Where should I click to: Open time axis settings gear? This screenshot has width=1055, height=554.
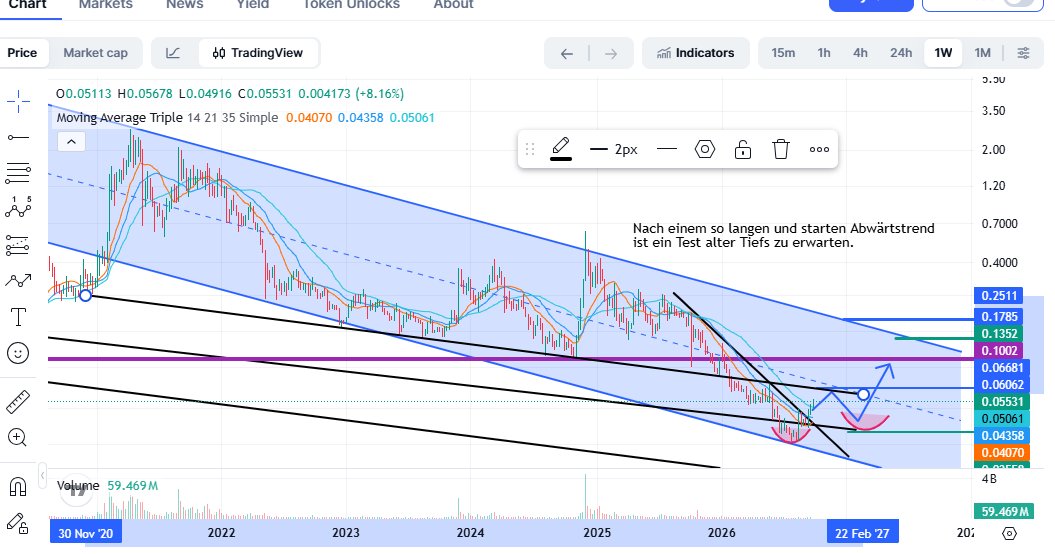tap(1009, 533)
